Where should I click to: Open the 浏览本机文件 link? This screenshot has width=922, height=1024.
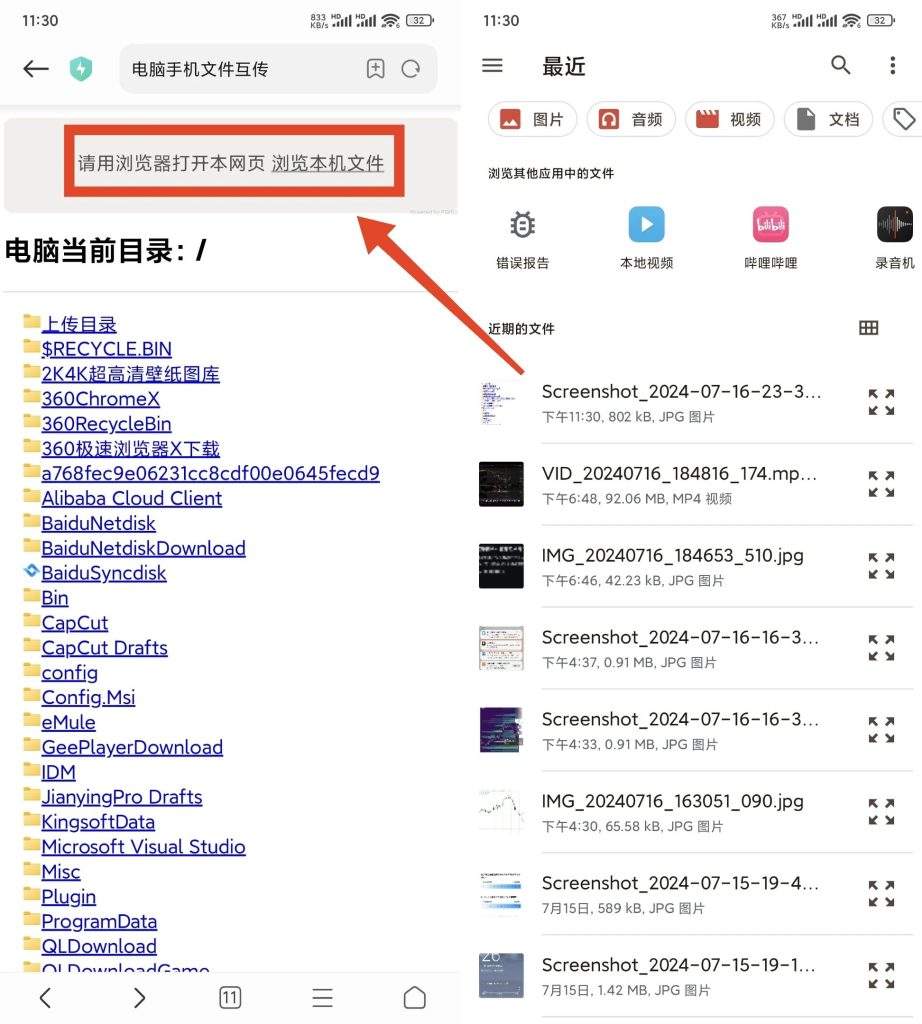[328, 163]
